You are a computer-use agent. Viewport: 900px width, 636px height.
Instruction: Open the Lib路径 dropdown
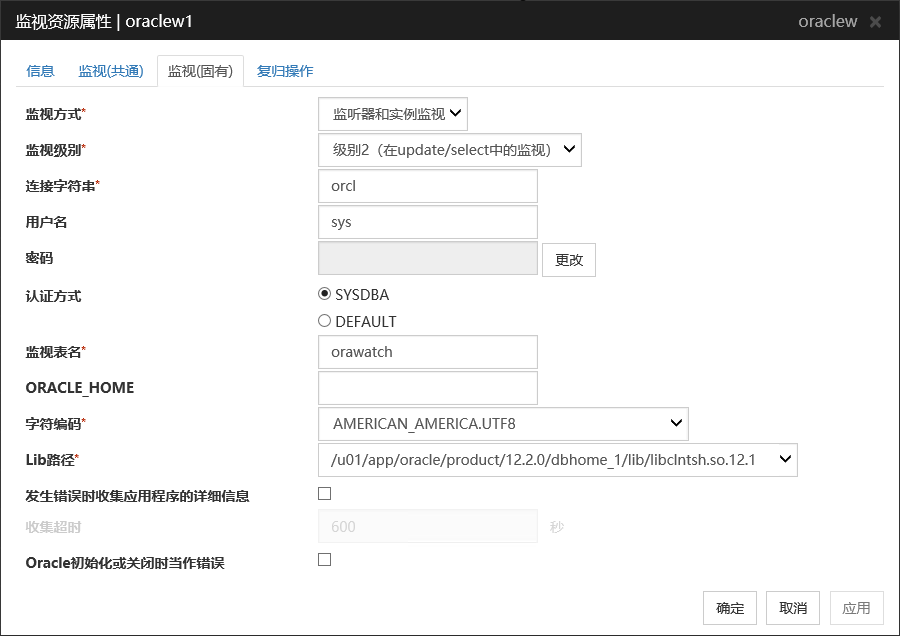[x=557, y=460]
